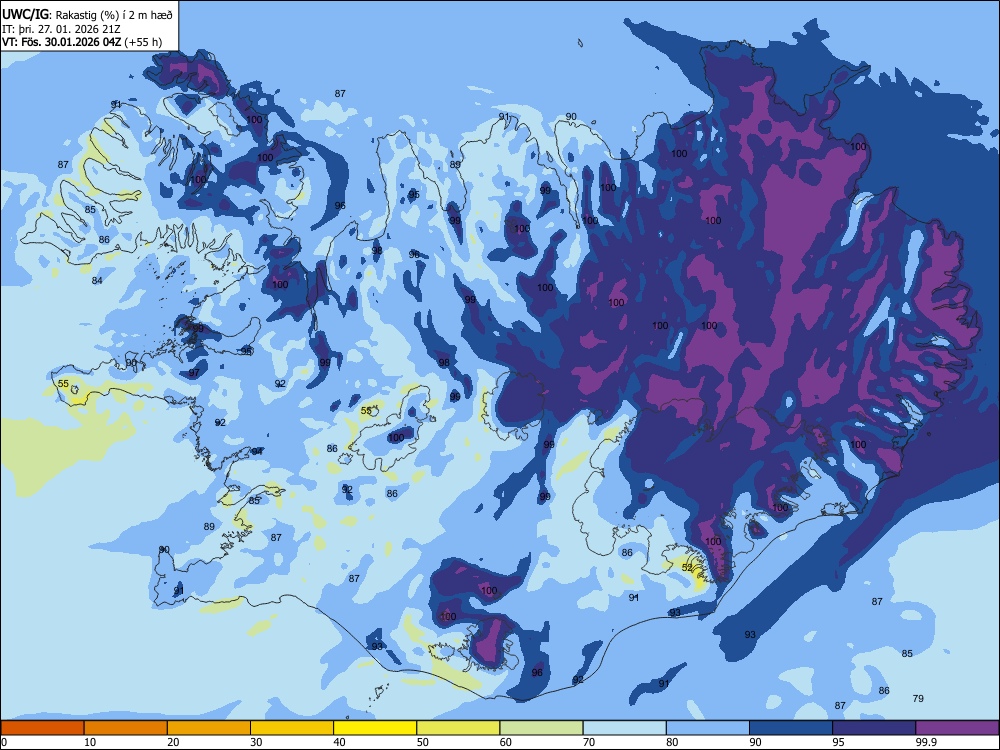
Task: Click the light green 60–70 legend swatch
Action: click(541, 728)
